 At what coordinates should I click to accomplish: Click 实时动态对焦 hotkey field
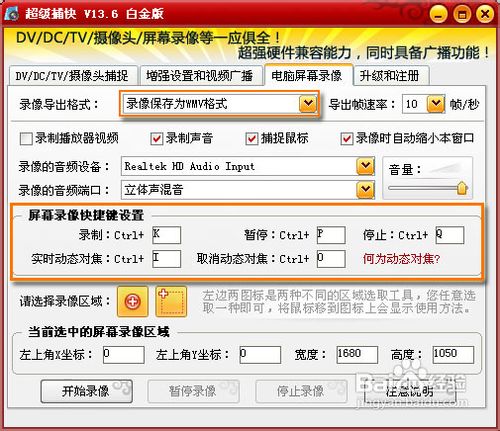click(166, 259)
